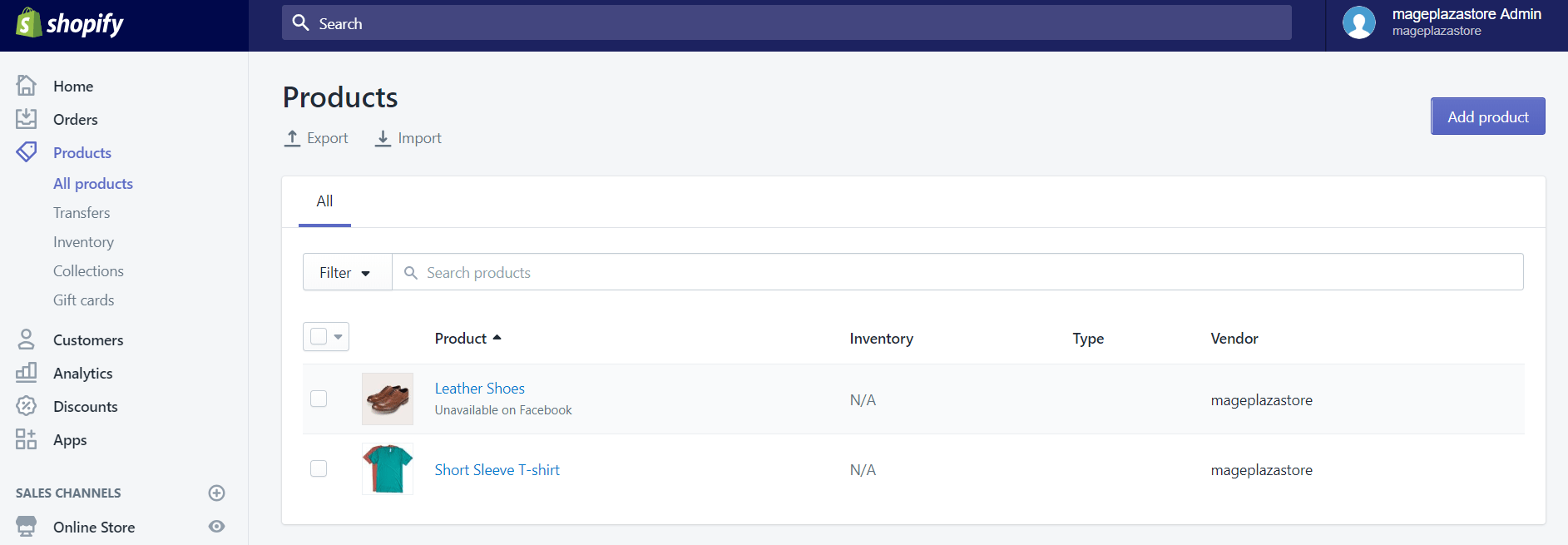
Task: Click the Vendor column header
Action: click(x=1234, y=339)
